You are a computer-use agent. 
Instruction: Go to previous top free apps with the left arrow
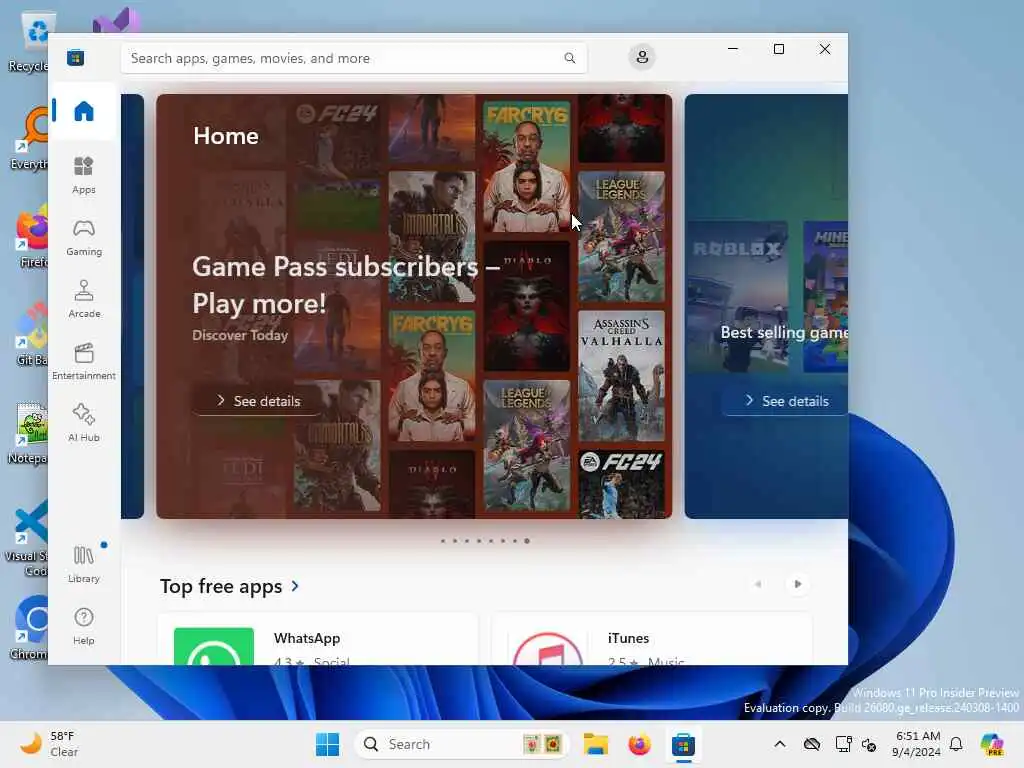(758, 584)
